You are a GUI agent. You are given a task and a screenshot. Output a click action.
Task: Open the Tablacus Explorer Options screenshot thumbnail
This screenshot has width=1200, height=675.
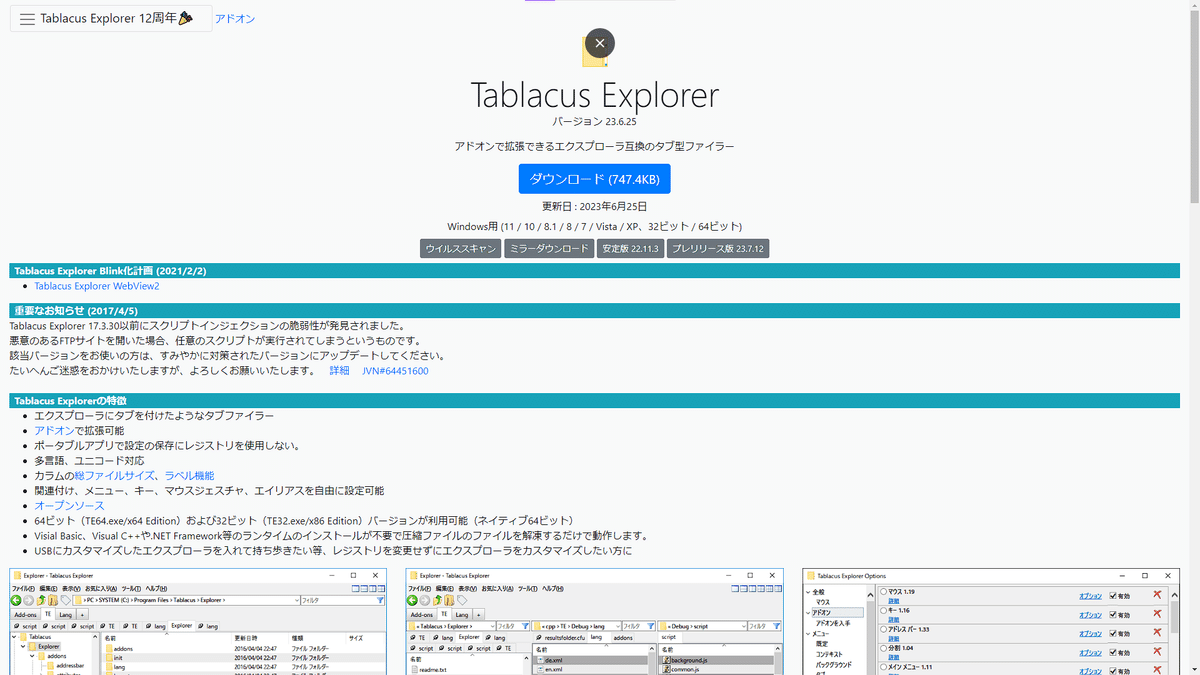tap(991, 622)
